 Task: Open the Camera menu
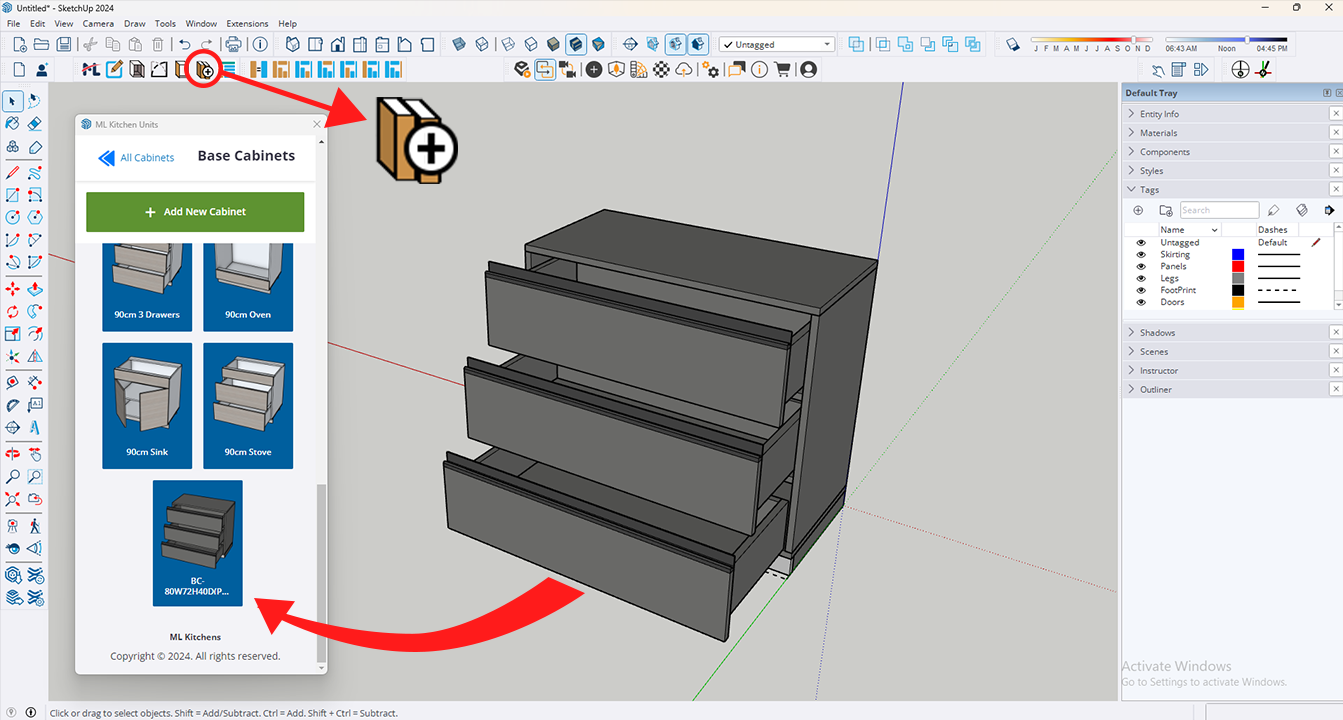(98, 23)
